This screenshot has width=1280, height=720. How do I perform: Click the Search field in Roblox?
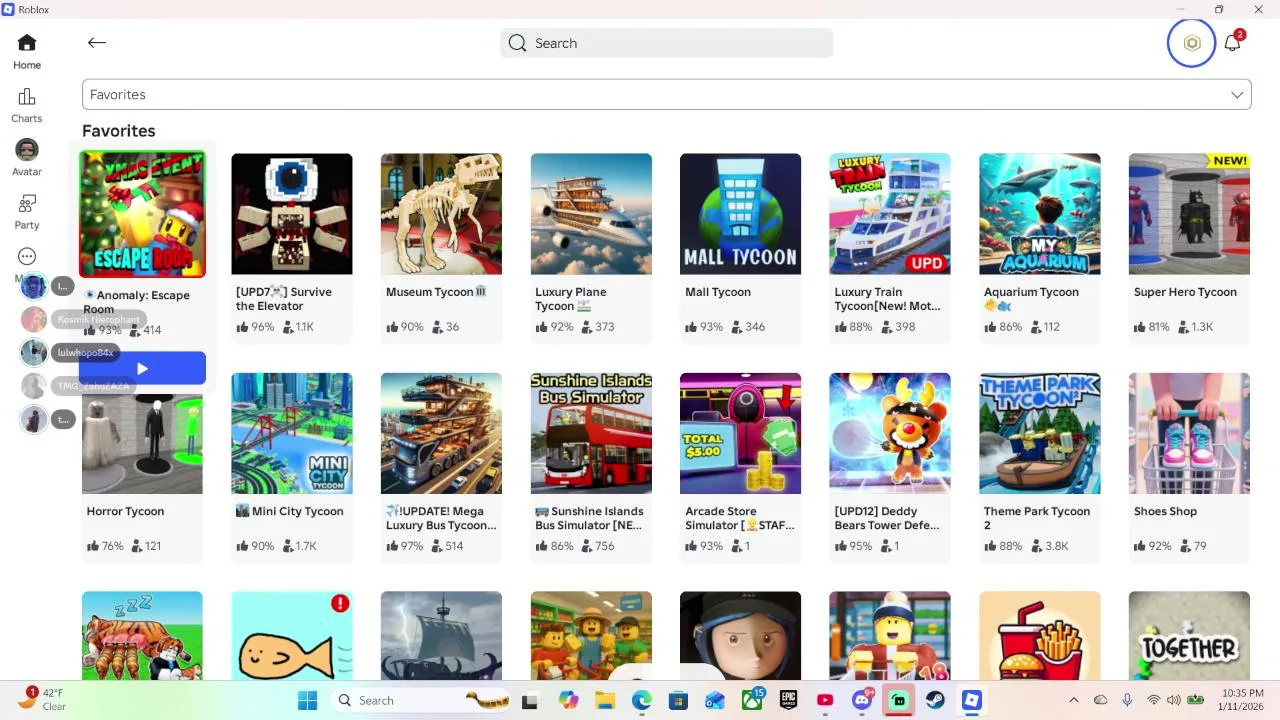pos(666,43)
